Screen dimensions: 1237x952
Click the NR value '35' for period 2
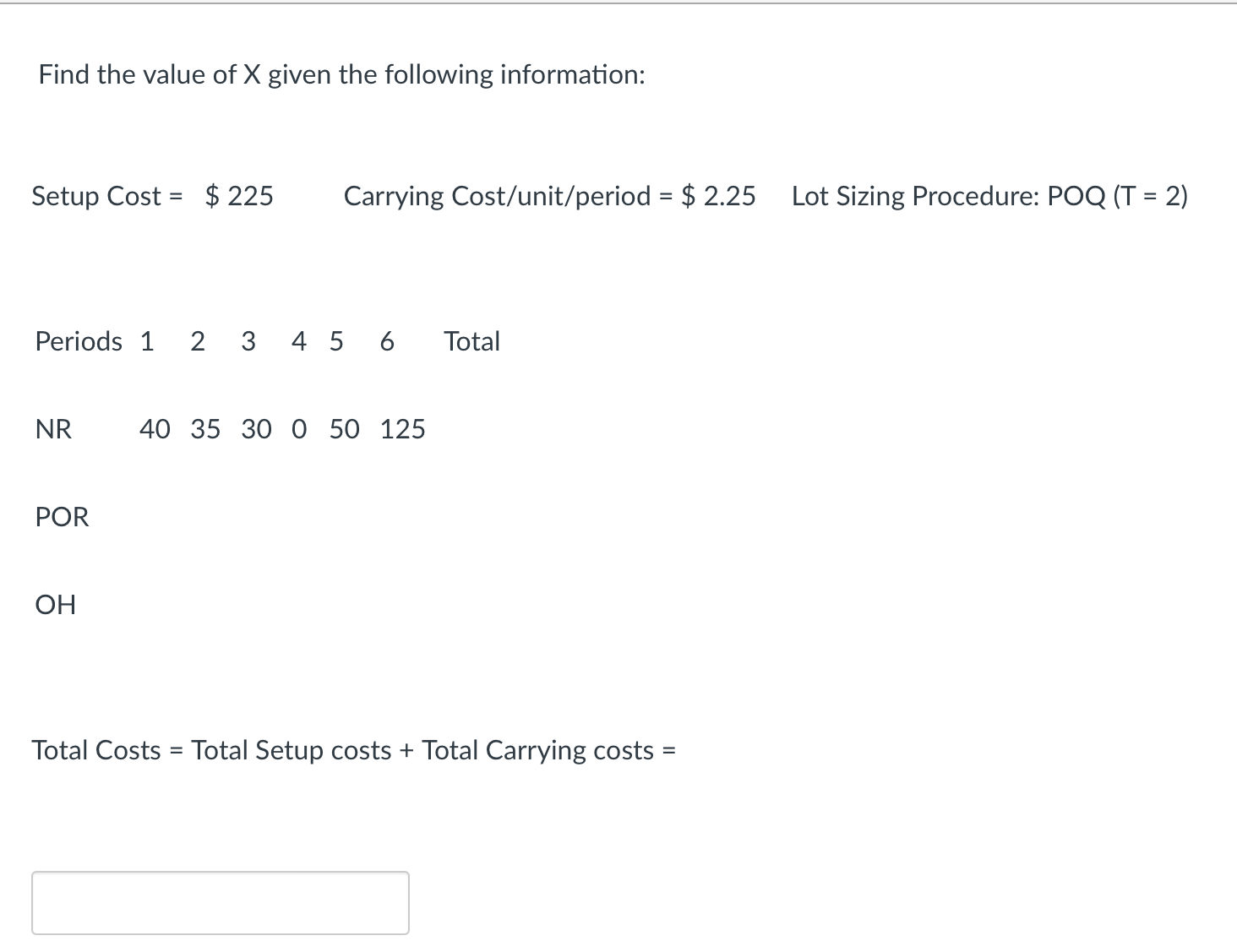(205, 429)
